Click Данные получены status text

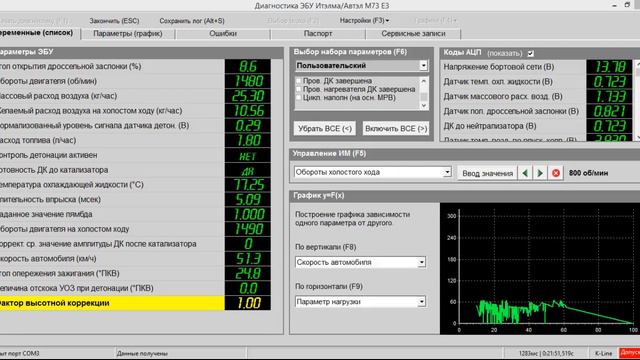coord(142,353)
